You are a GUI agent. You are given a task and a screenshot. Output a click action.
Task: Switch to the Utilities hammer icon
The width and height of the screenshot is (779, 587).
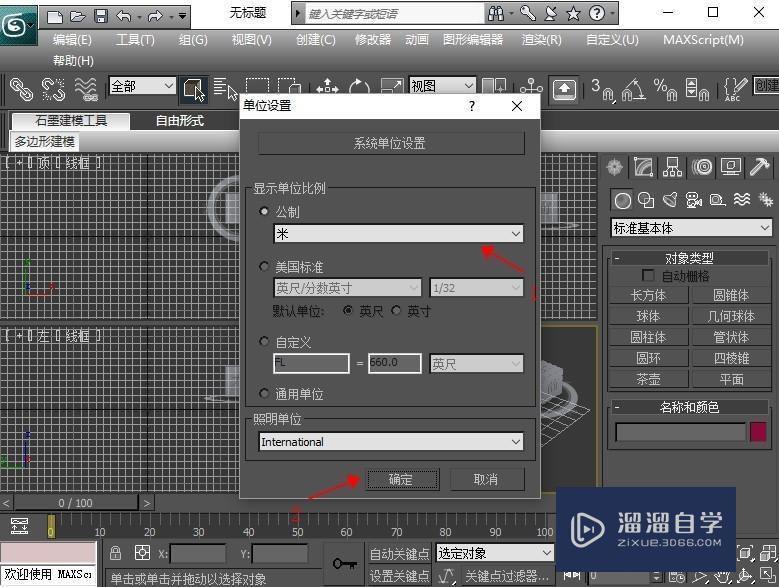click(x=759, y=167)
